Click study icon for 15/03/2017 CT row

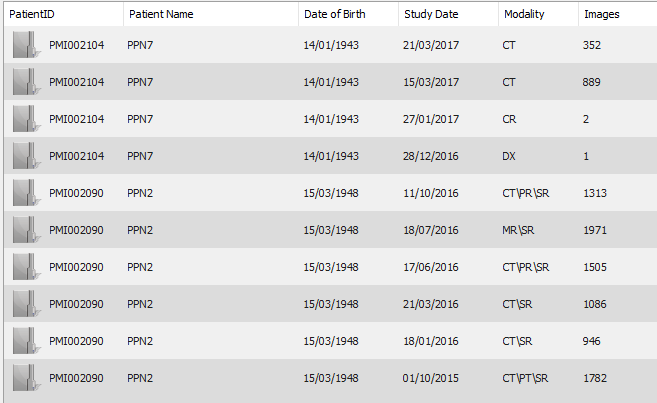point(26,82)
